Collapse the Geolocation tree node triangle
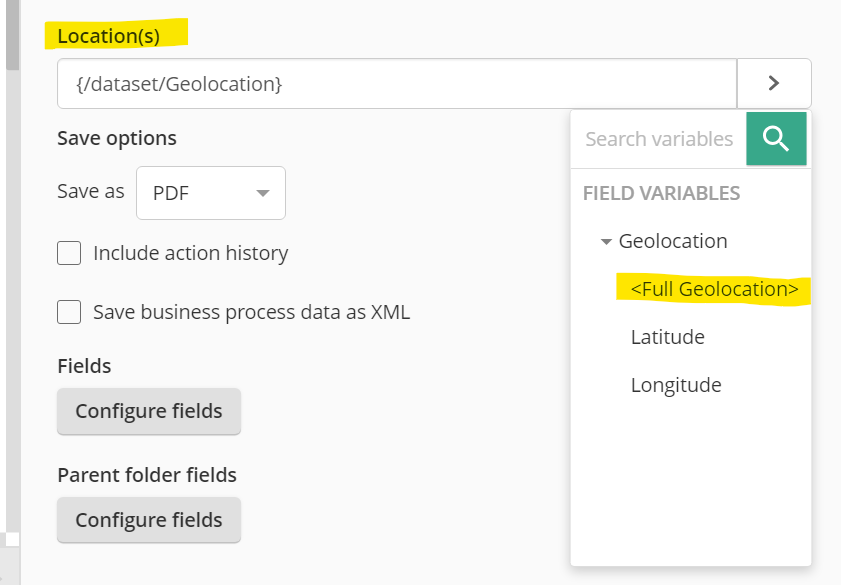The width and height of the screenshot is (841, 585). point(606,242)
